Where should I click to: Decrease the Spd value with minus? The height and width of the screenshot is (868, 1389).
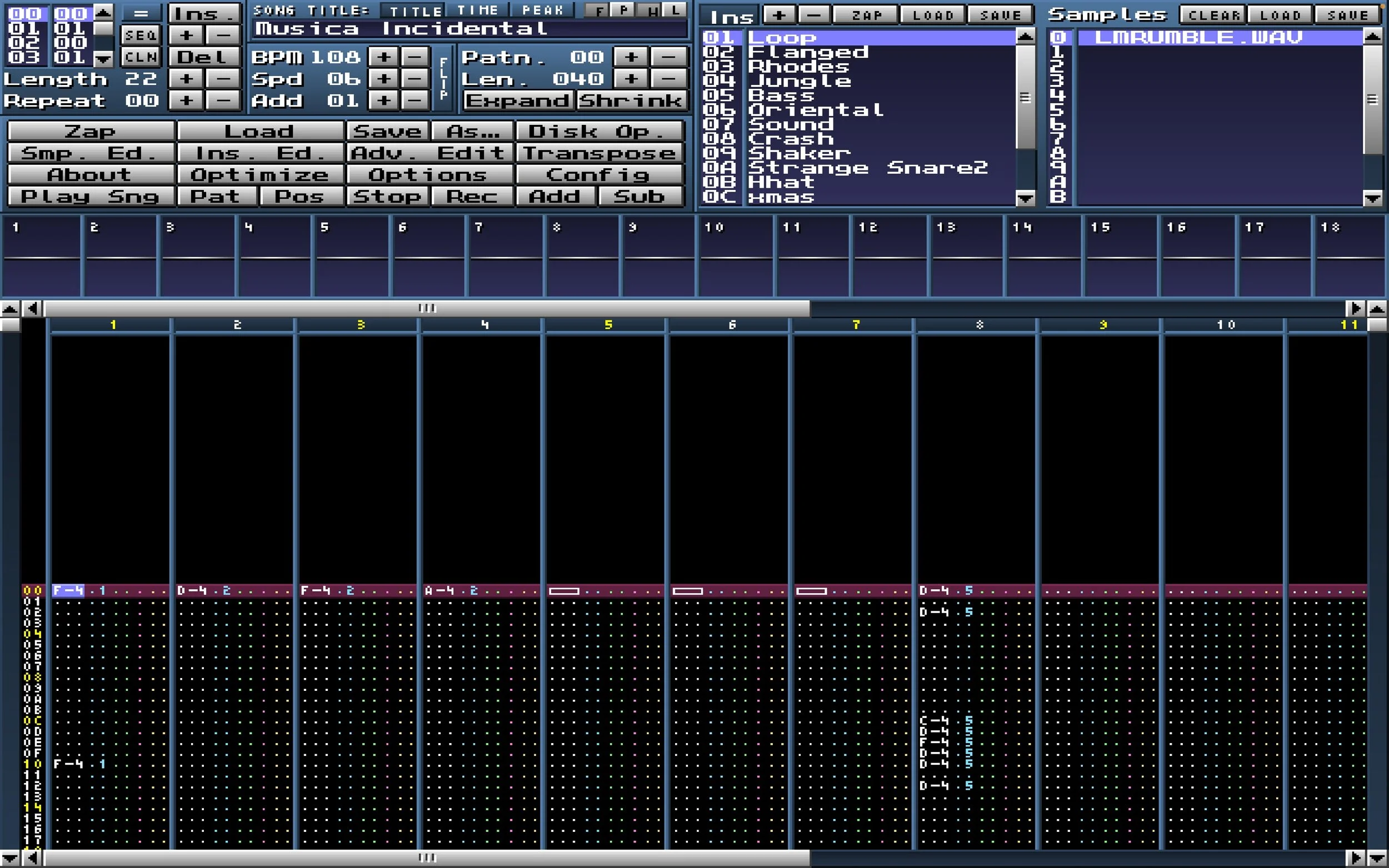click(414, 79)
